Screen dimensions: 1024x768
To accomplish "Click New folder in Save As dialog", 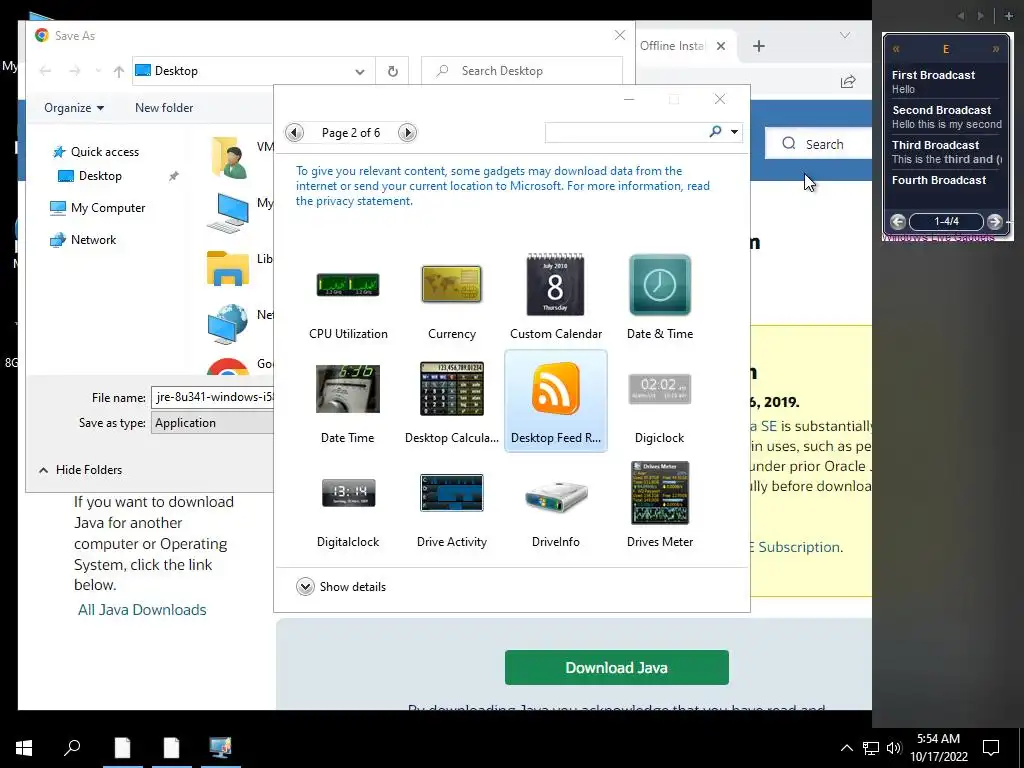I will click(x=164, y=108).
